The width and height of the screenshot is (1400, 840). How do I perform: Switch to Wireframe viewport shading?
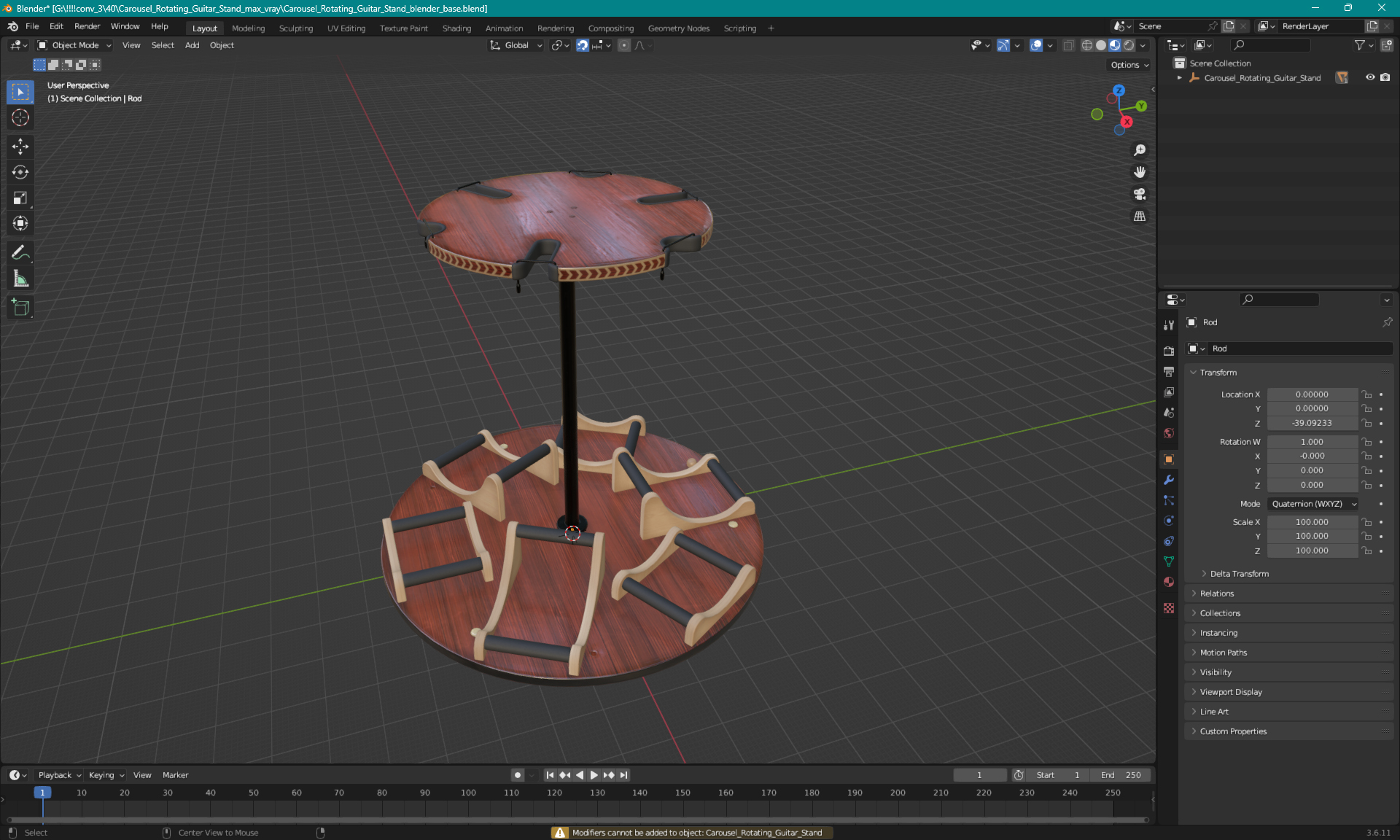(x=1087, y=45)
